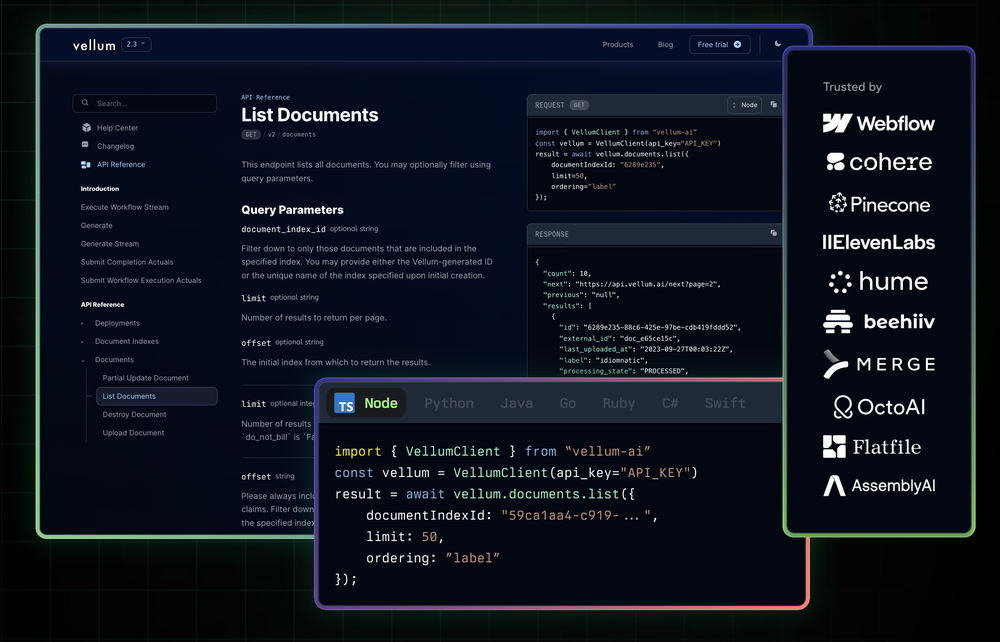
Task: Click the List Documents page title
Action: (x=309, y=115)
